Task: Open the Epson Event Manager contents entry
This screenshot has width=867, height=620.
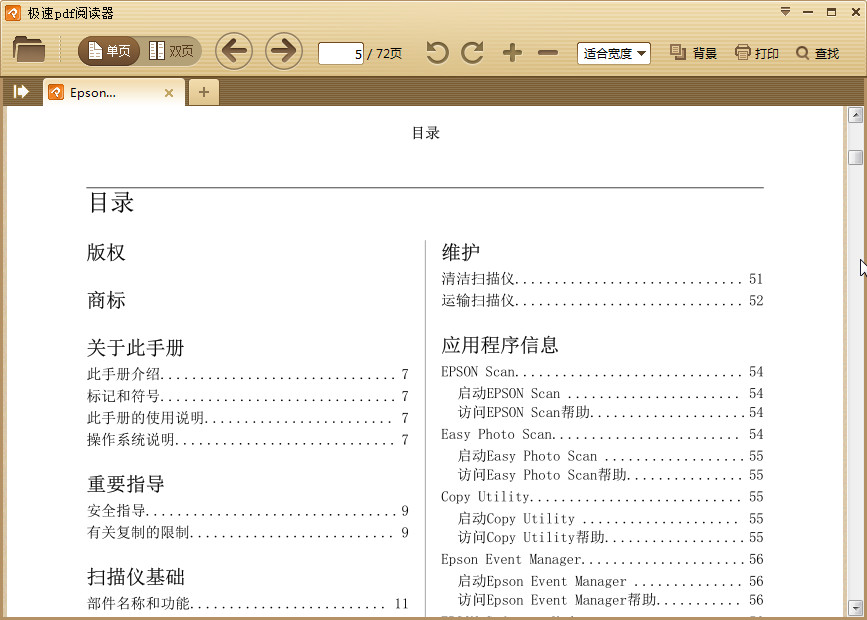Action: [x=602, y=559]
